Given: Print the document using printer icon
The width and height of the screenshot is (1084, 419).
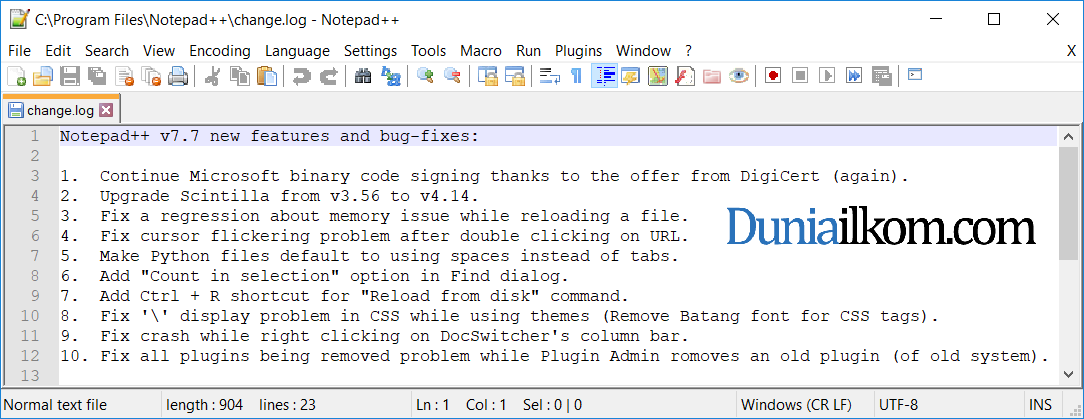Looking at the screenshot, I should coord(178,75).
